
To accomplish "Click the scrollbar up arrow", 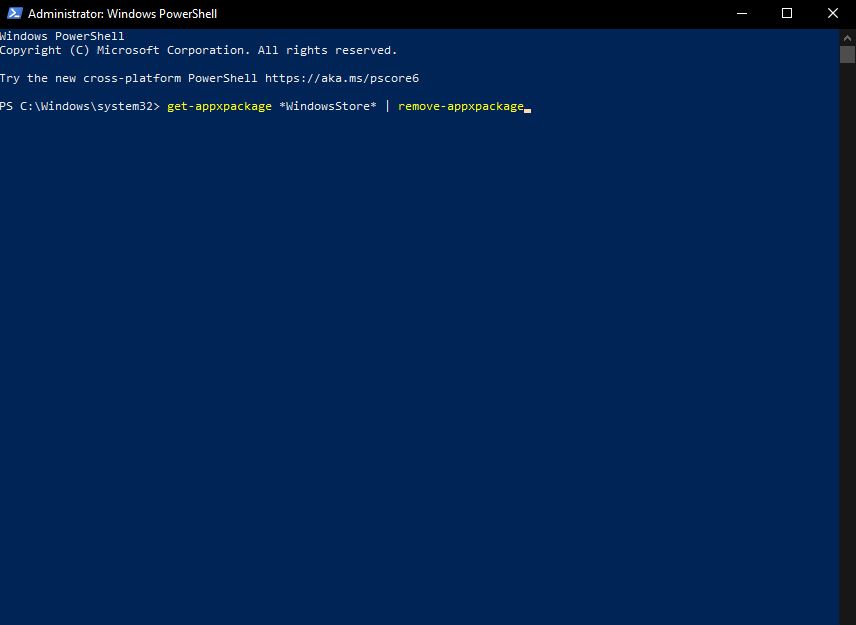I will (847, 36).
